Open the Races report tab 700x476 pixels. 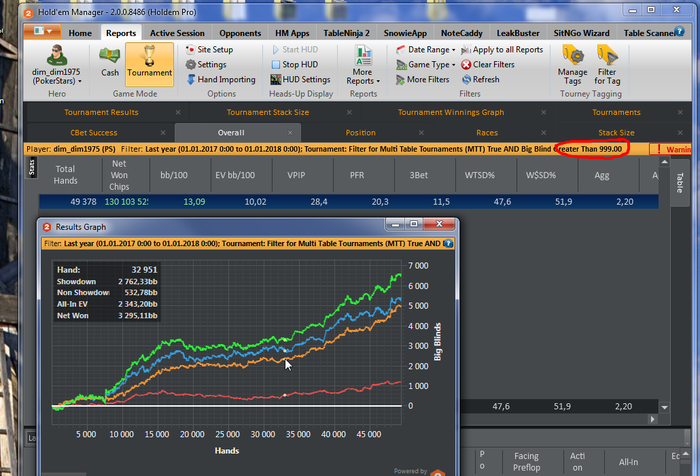[x=487, y=133]
